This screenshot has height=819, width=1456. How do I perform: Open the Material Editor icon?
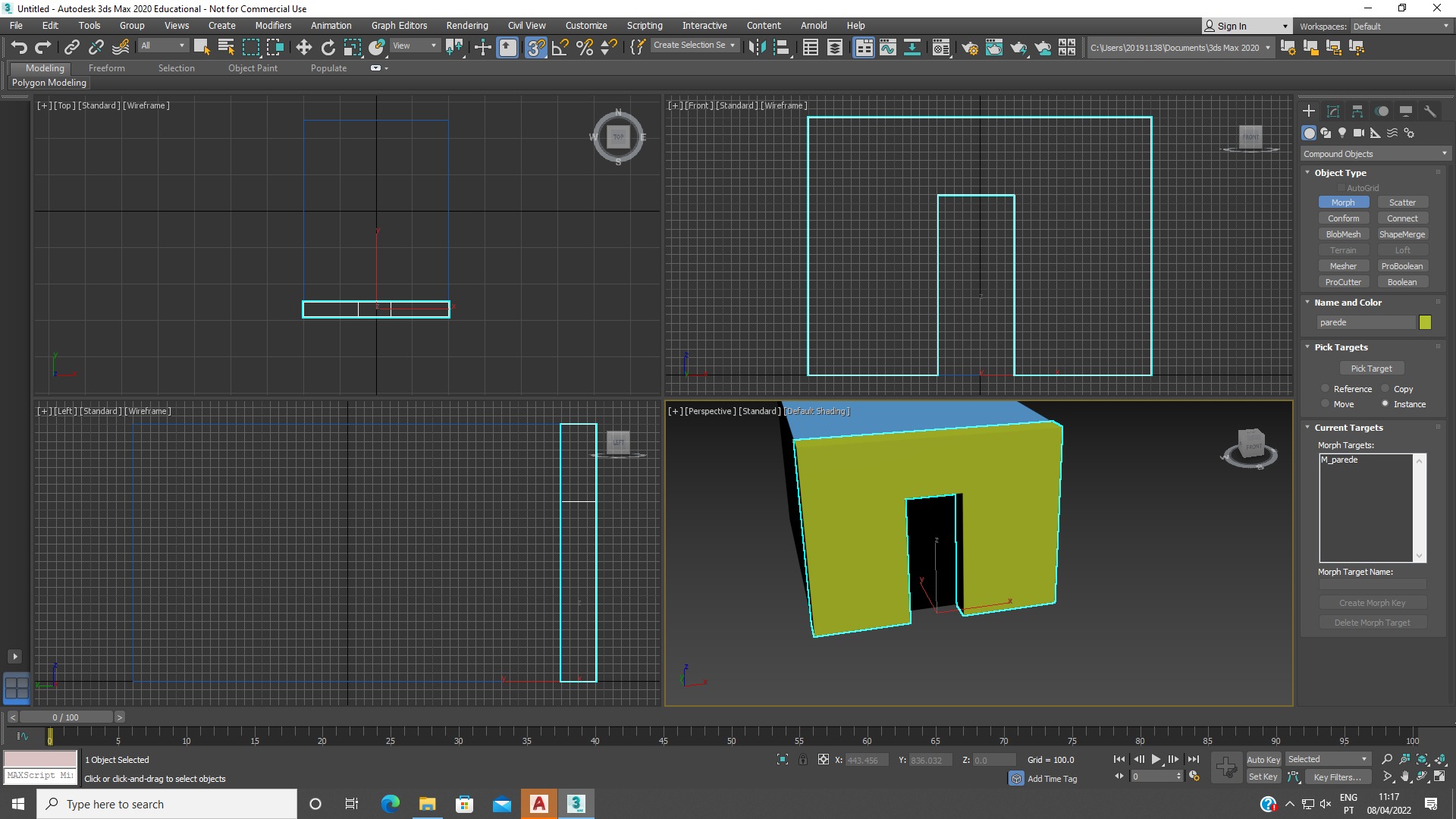pos(941,47)
